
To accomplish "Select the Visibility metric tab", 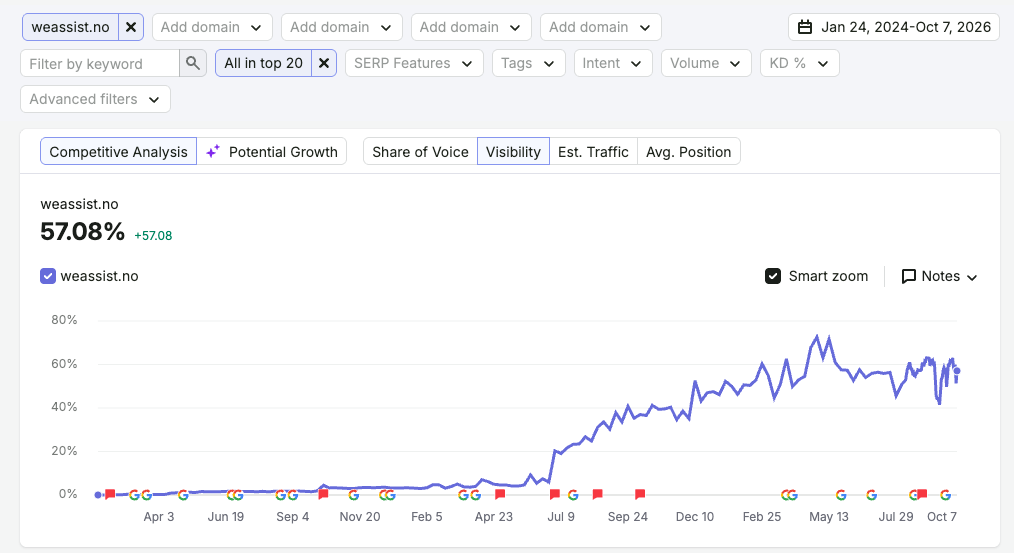I will click(x=513, y=151).
